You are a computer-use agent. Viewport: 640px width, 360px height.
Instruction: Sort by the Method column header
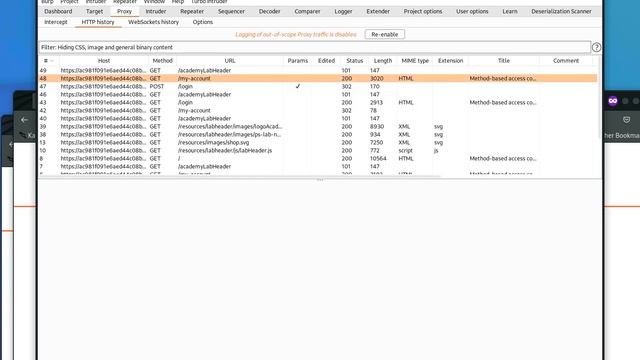162,61
